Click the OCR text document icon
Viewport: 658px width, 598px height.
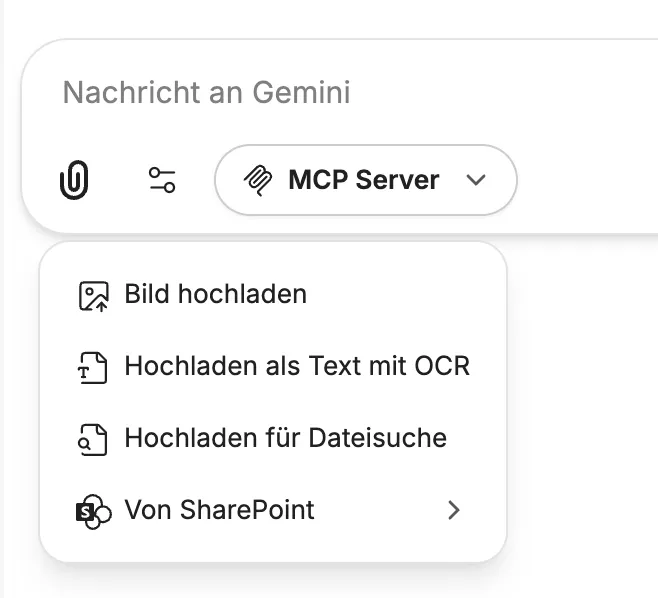(93, 367)
